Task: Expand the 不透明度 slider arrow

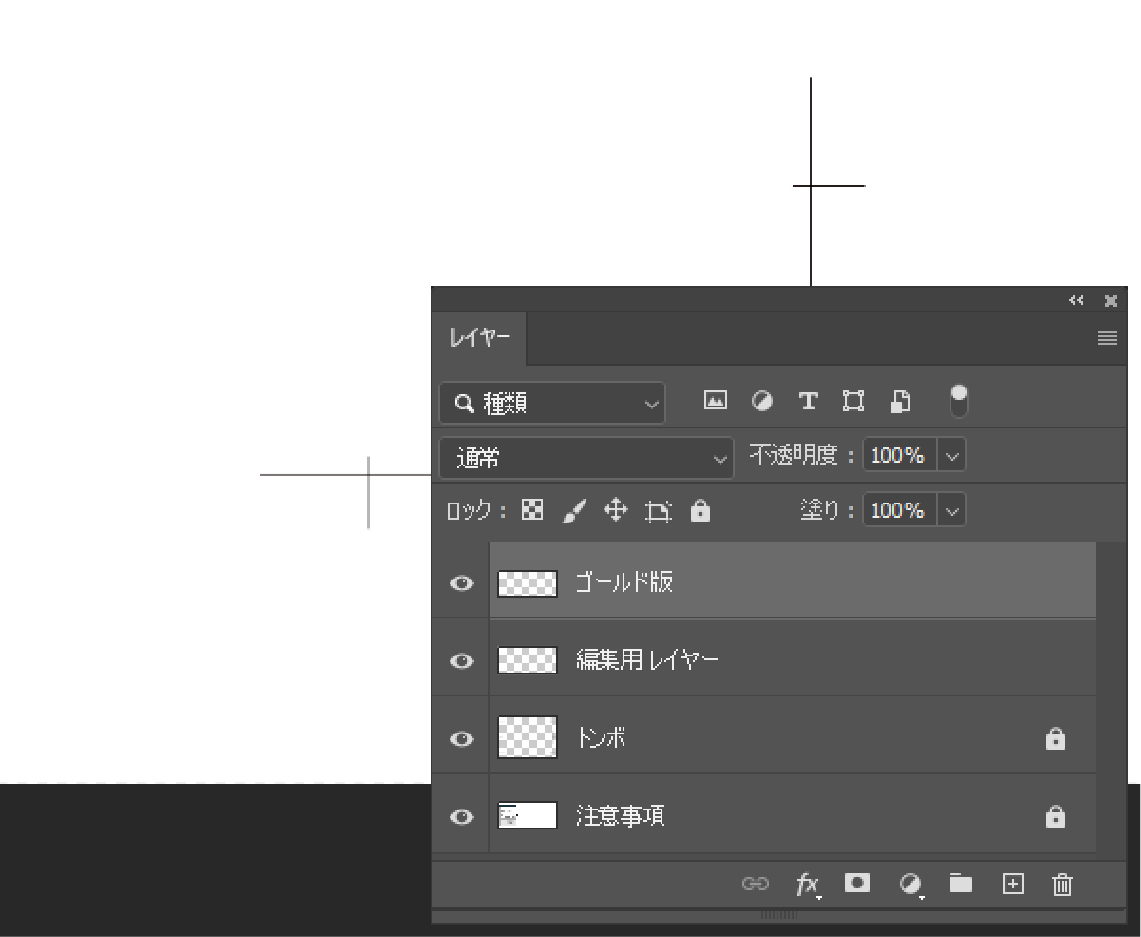Action: (952, 456)
